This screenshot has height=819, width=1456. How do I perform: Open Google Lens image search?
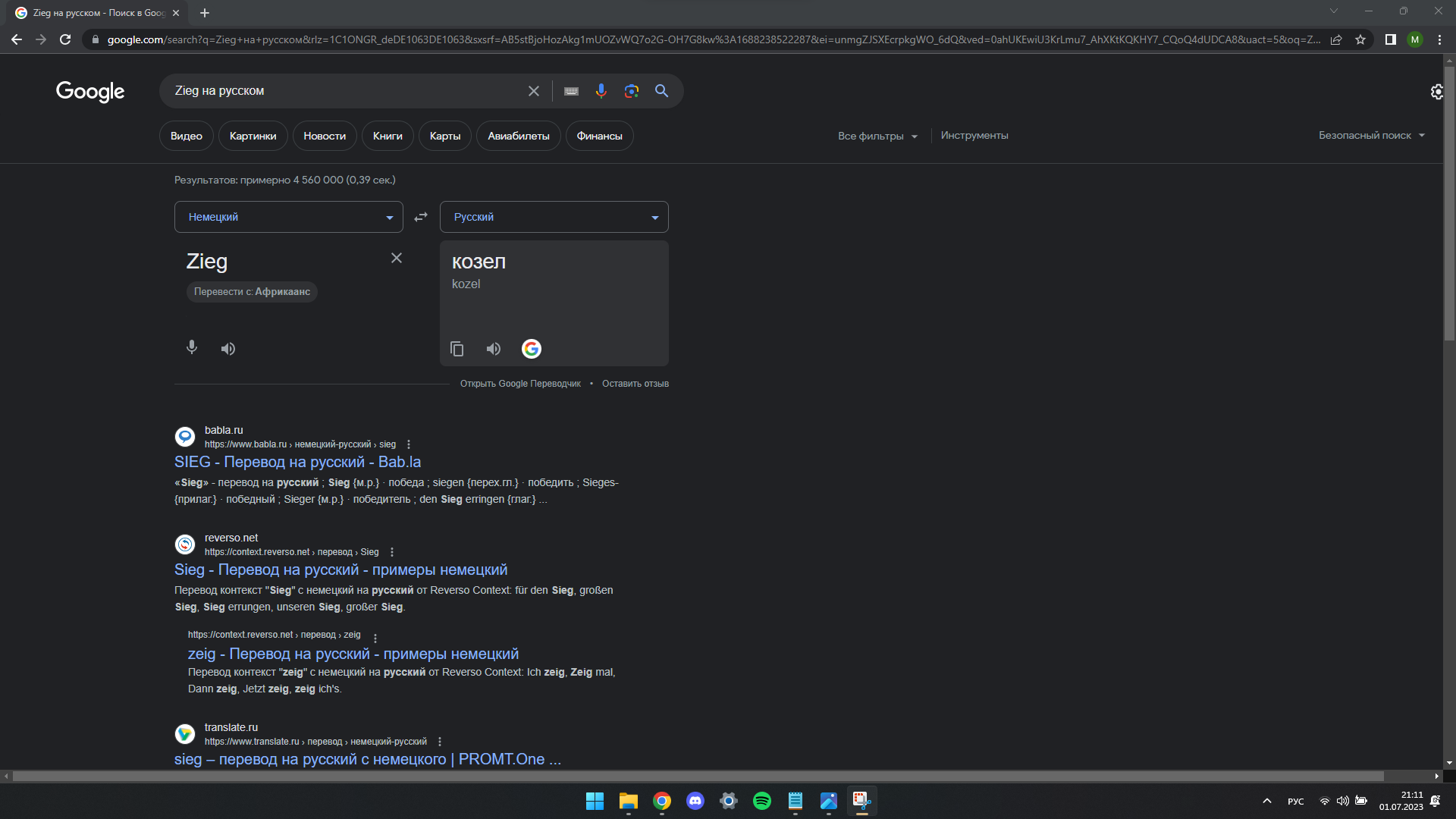tap(632, 91)
